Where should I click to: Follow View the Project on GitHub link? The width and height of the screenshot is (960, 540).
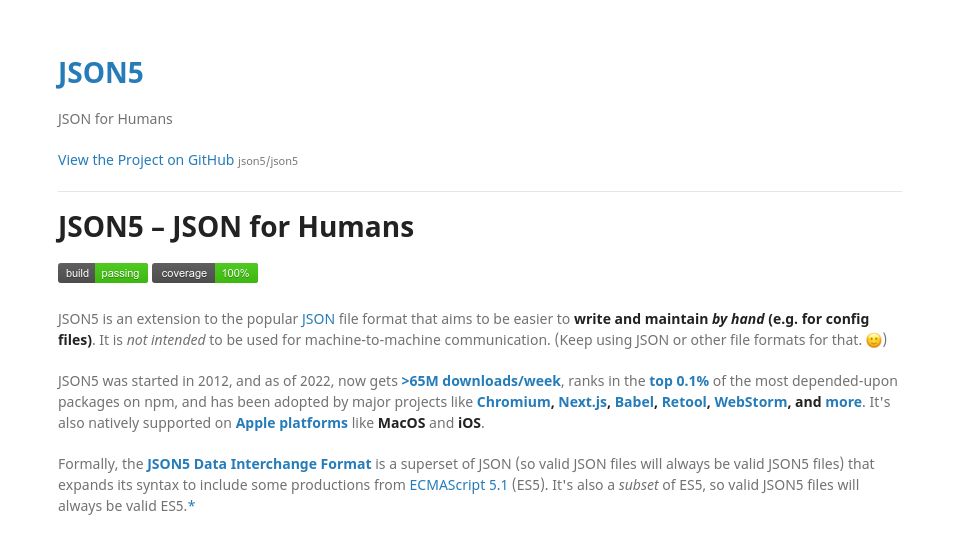[x=146, y=160]
